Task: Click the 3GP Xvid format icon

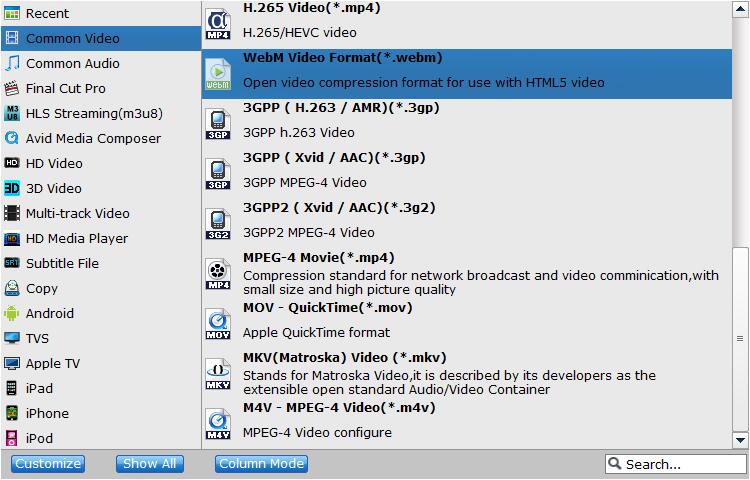Action: 218,175
